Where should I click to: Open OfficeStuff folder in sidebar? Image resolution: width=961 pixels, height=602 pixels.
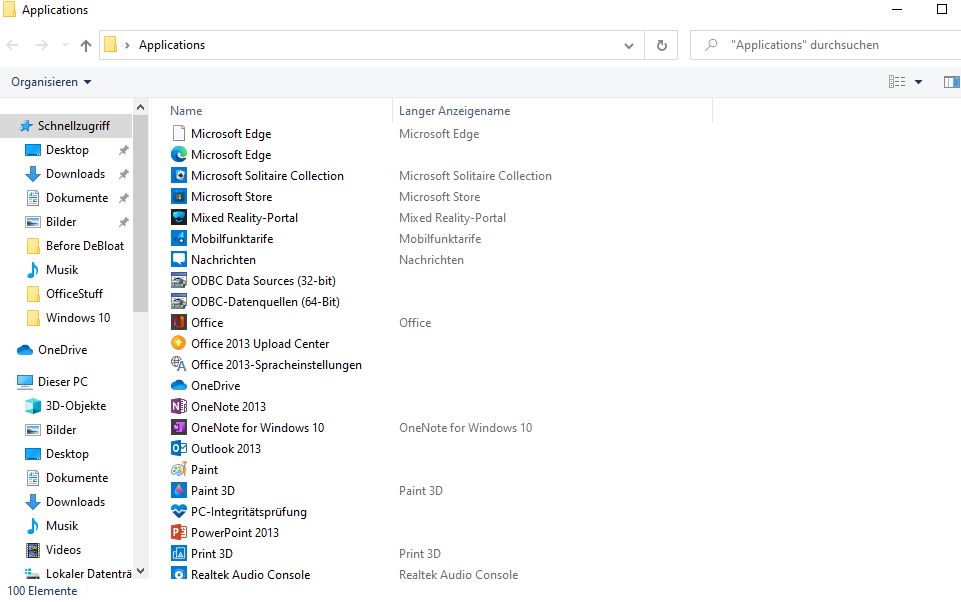[74, 294]
